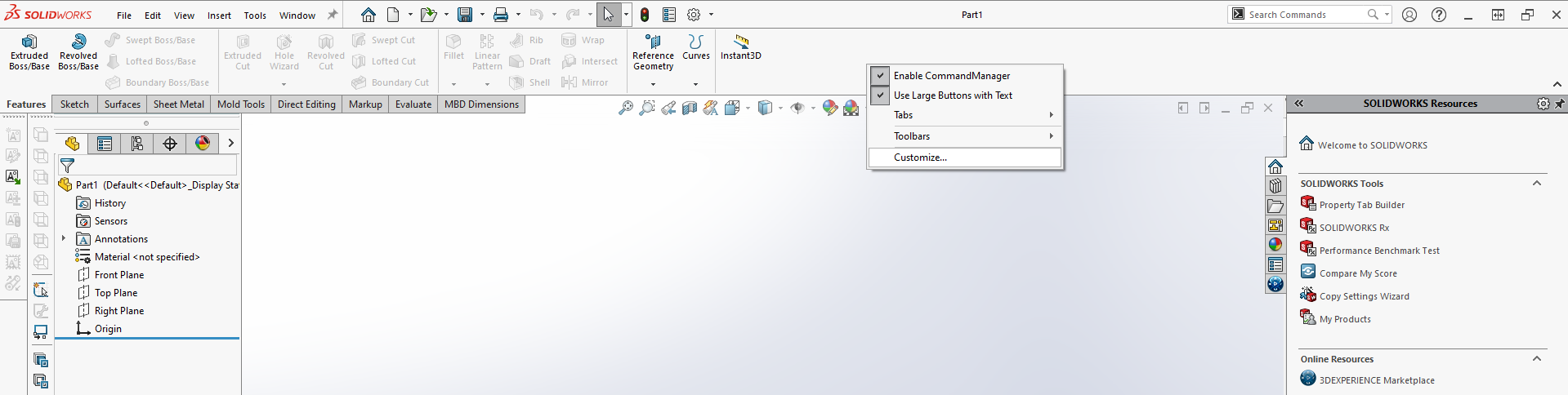Click the Rebuild traffic light icon

[x=645, y=15]
